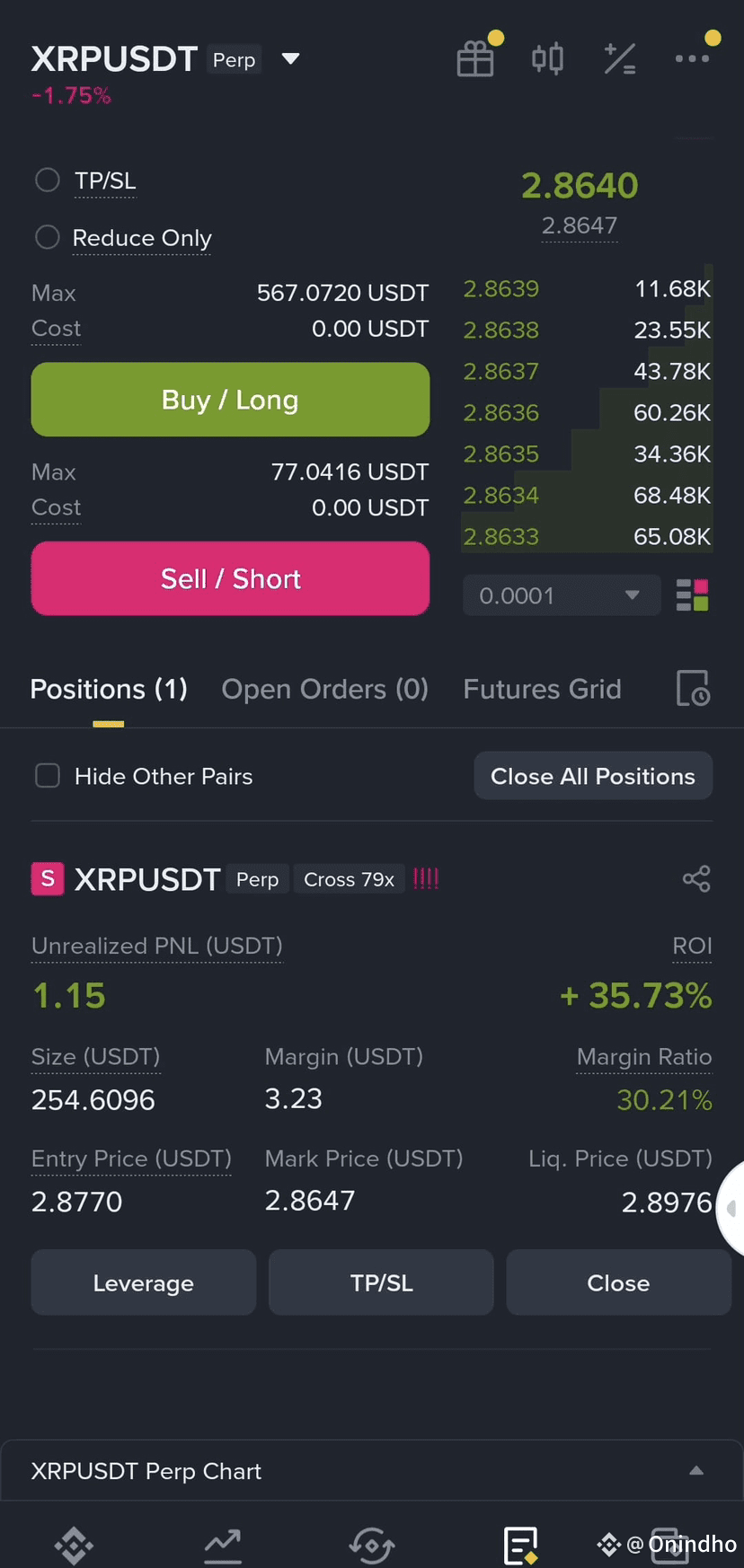
Task: Open the gift rewards icon
Action: click(x=475, y=59)
